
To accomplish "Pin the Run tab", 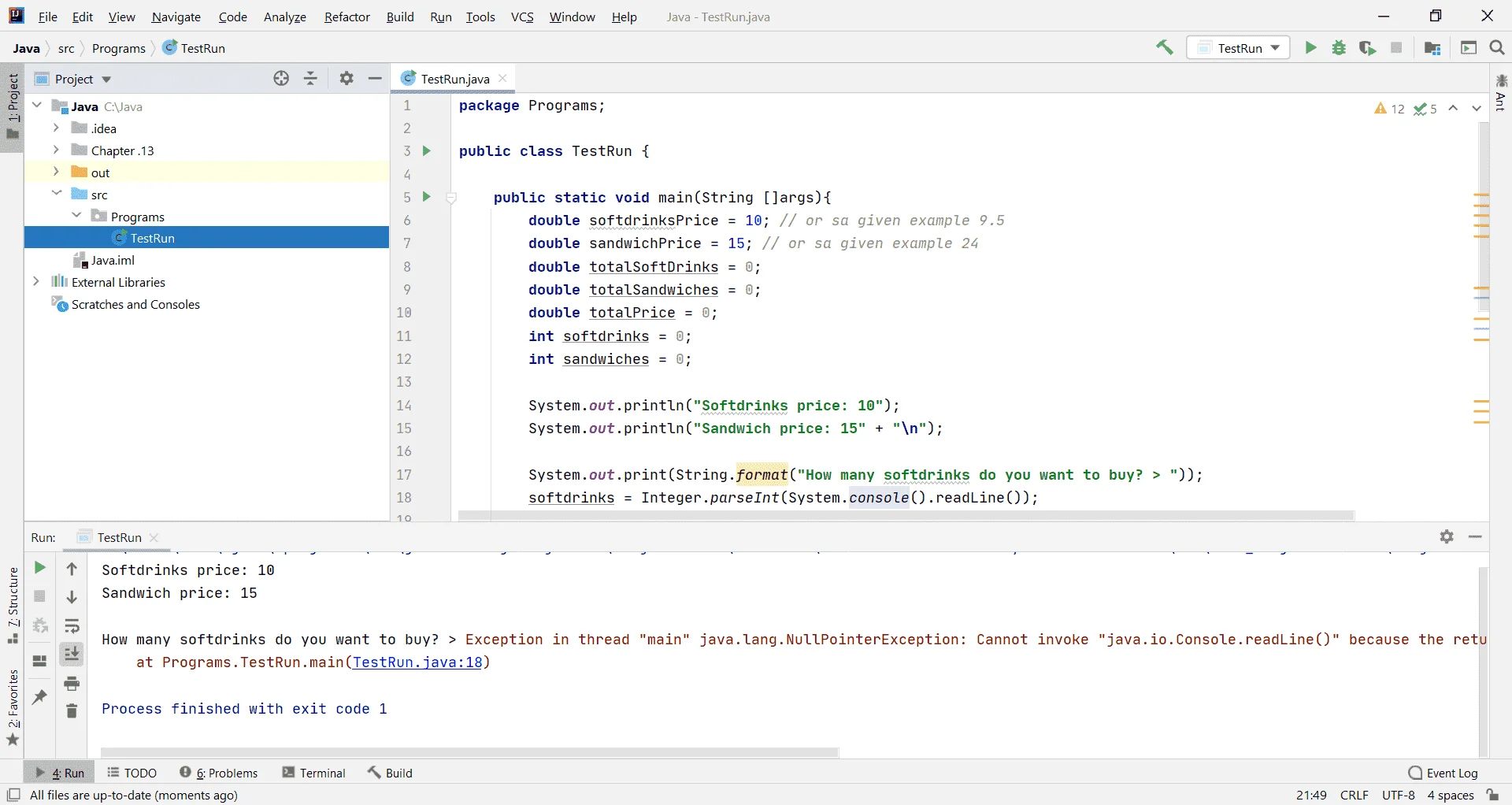I will pyautogui.click(x=39, y=697).
